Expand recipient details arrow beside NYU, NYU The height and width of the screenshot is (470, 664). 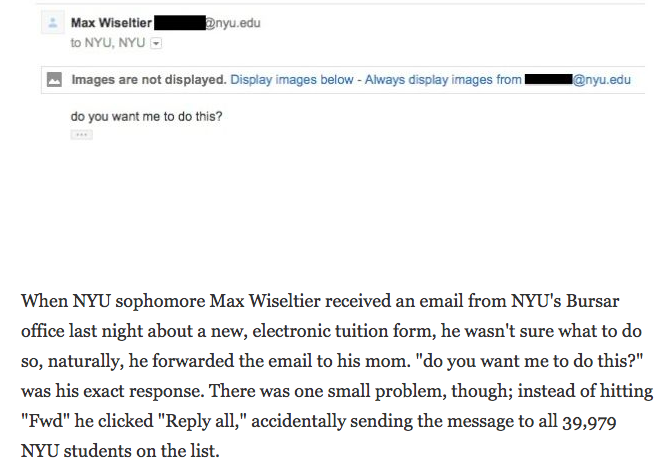click(x=156, y=43)
